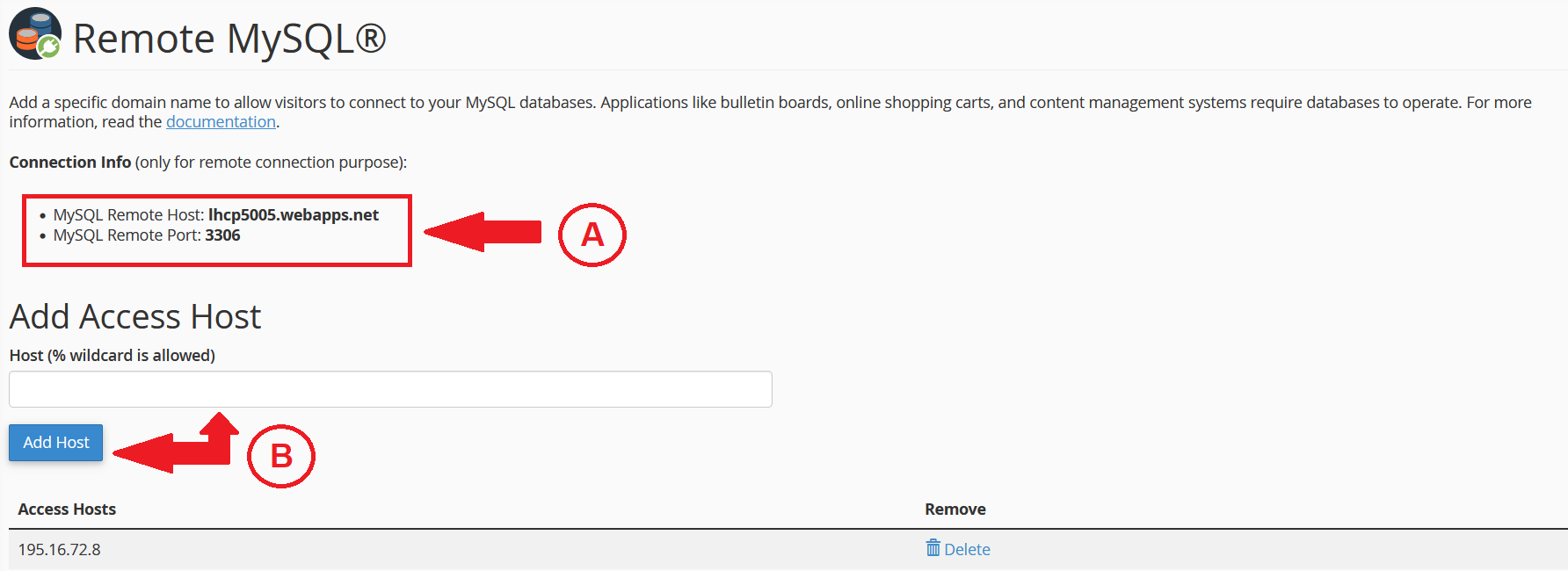This screenshot has width=1568, height=571.
Task: Click the Add Access Host heading
Action: coord(135,317)
